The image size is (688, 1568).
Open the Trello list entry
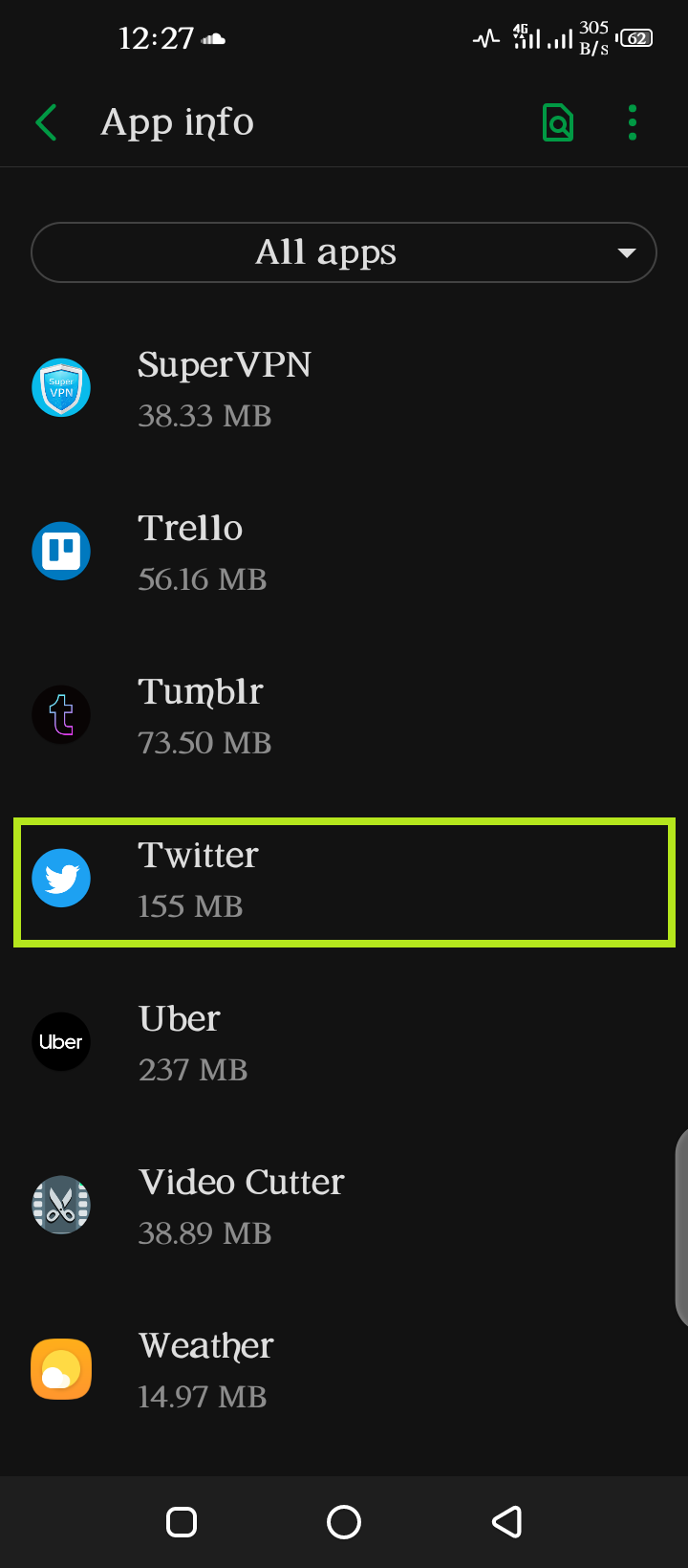344,553
